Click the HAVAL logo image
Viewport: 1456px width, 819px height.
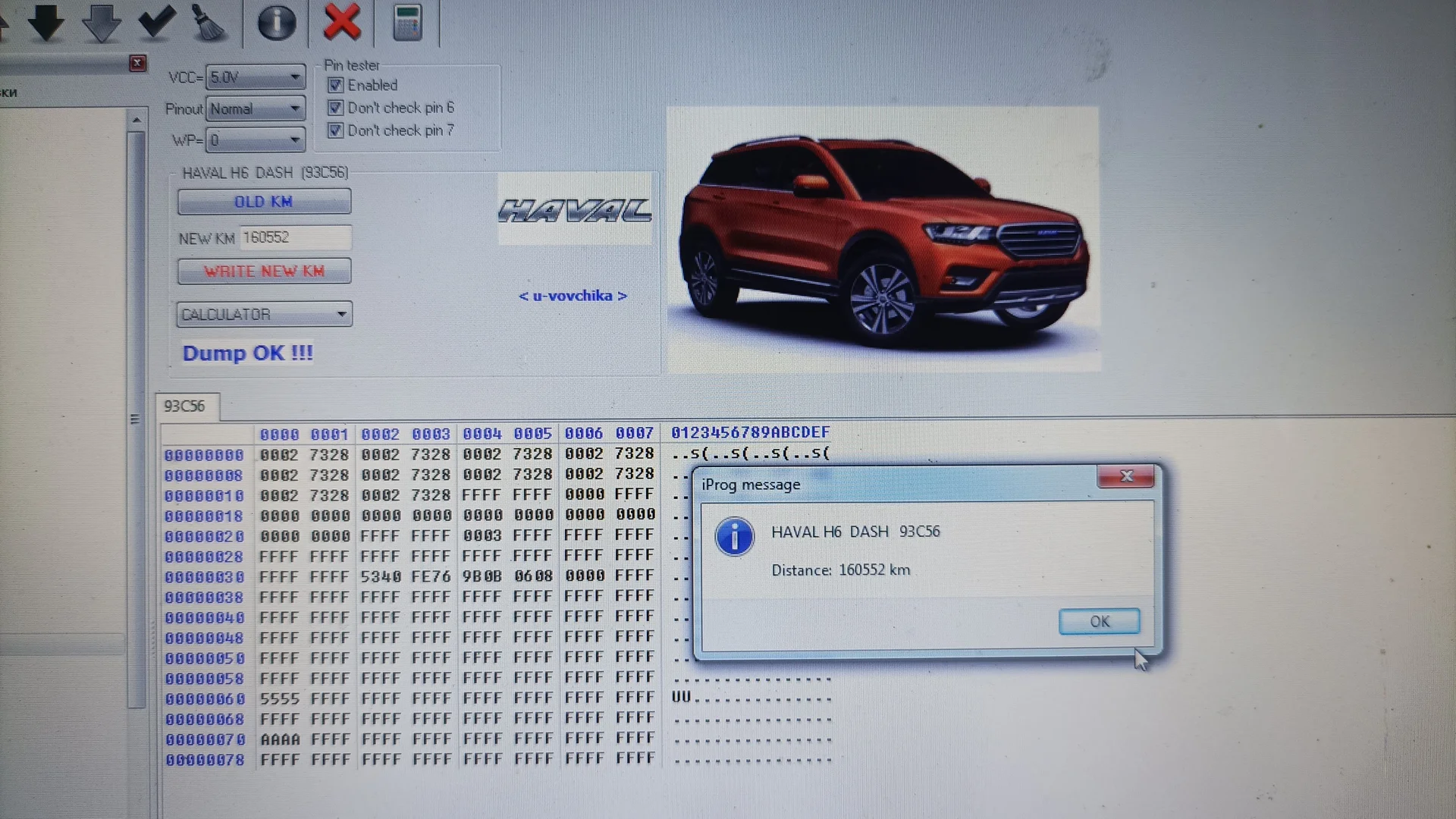click(574, 209)
